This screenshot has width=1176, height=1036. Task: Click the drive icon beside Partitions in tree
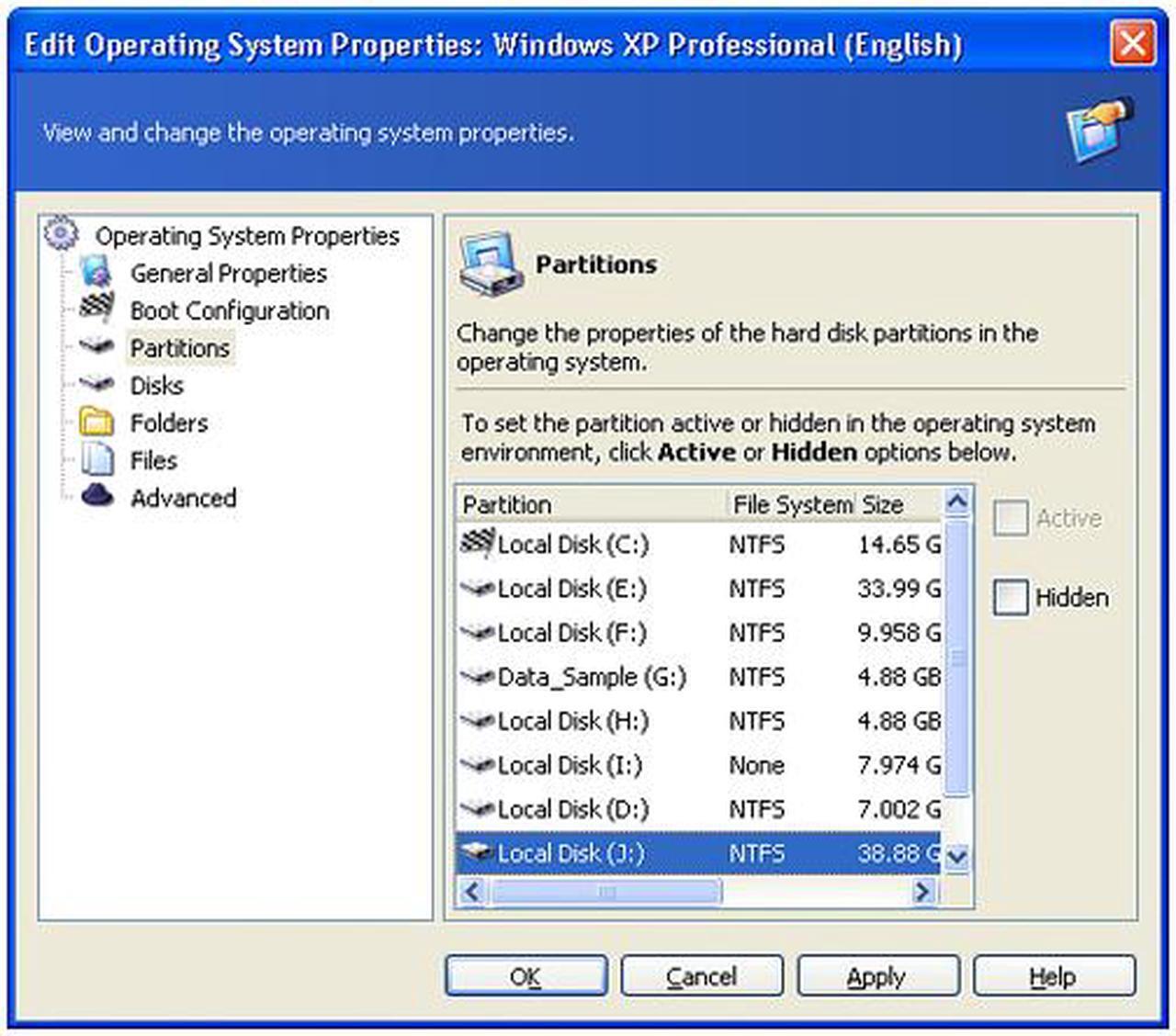point(96,346)
